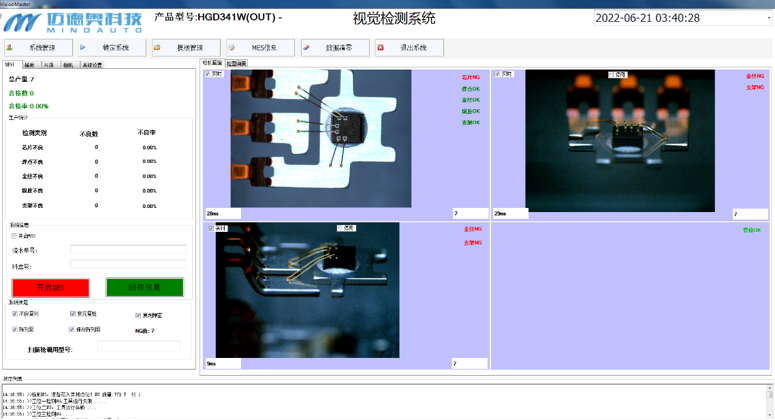The image size is (775, 420).
Task: Open the detection image tab
Action: tap(236, 63)
